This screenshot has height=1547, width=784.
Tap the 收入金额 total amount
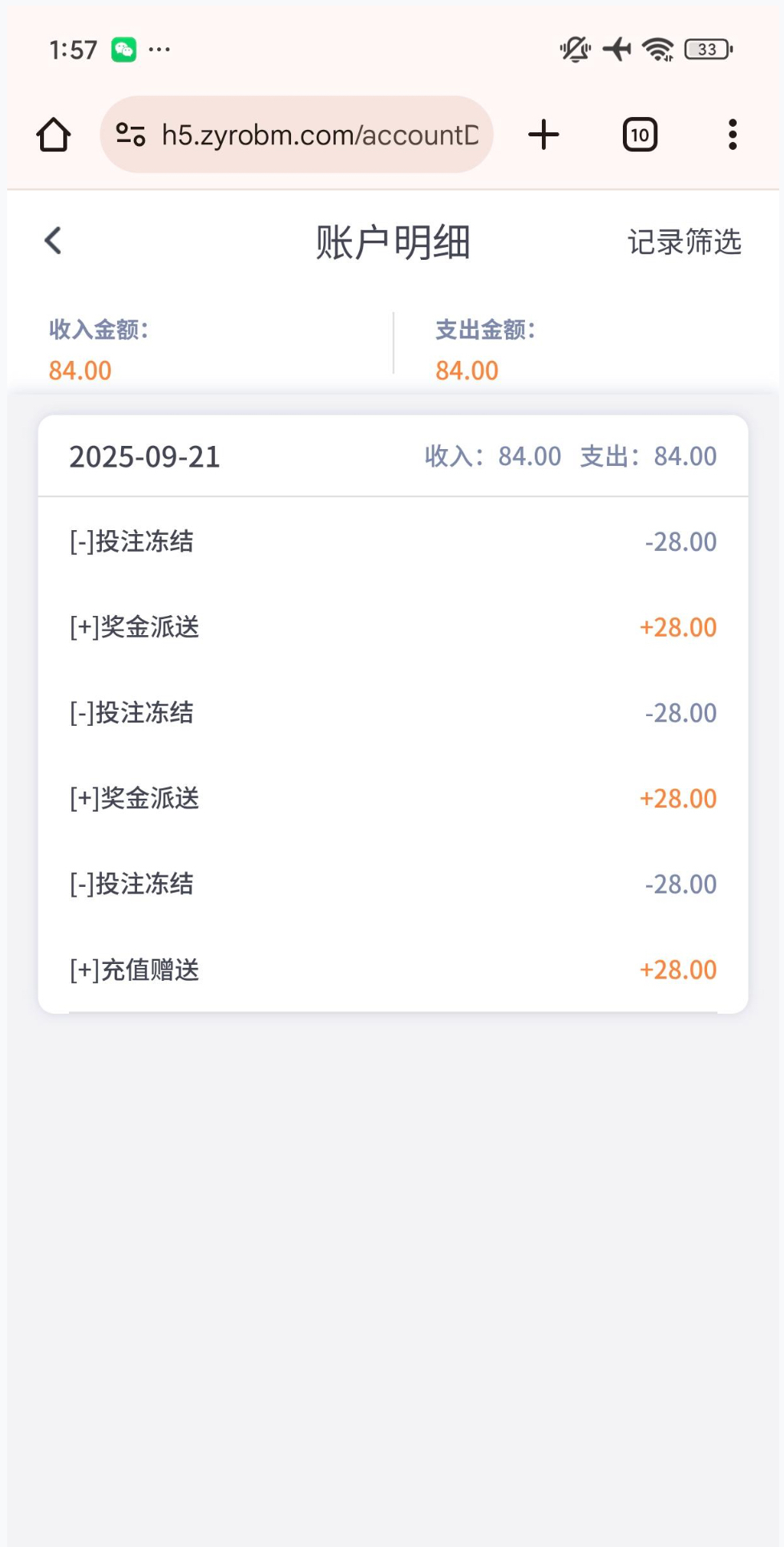pos(80,371)
